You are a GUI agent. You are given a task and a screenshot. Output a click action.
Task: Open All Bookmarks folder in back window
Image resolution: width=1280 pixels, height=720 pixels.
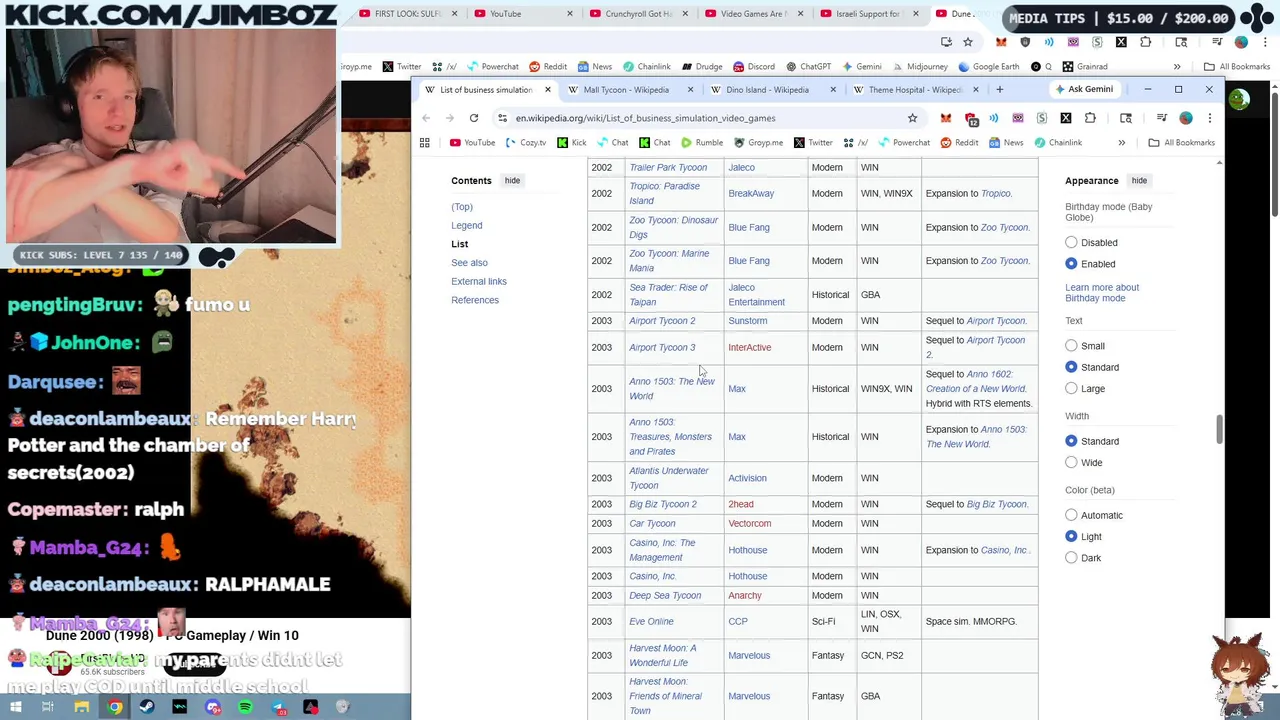click(x=1237, y=67)
